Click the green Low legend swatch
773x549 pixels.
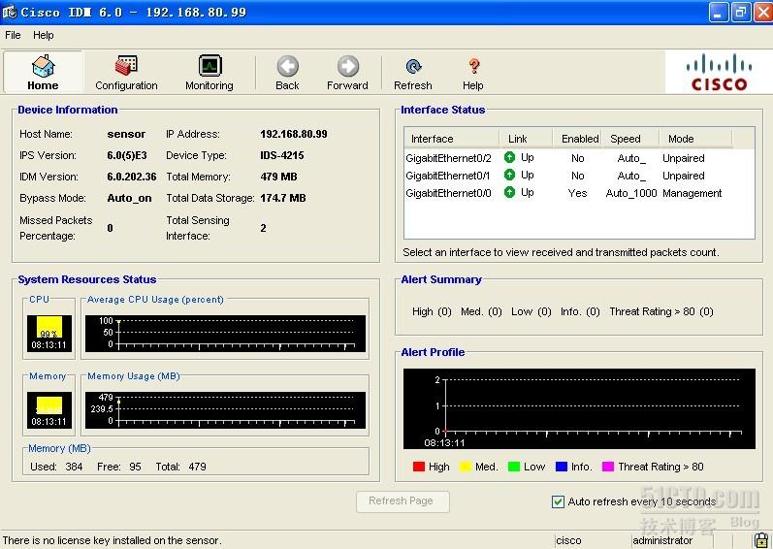[514, 466]
